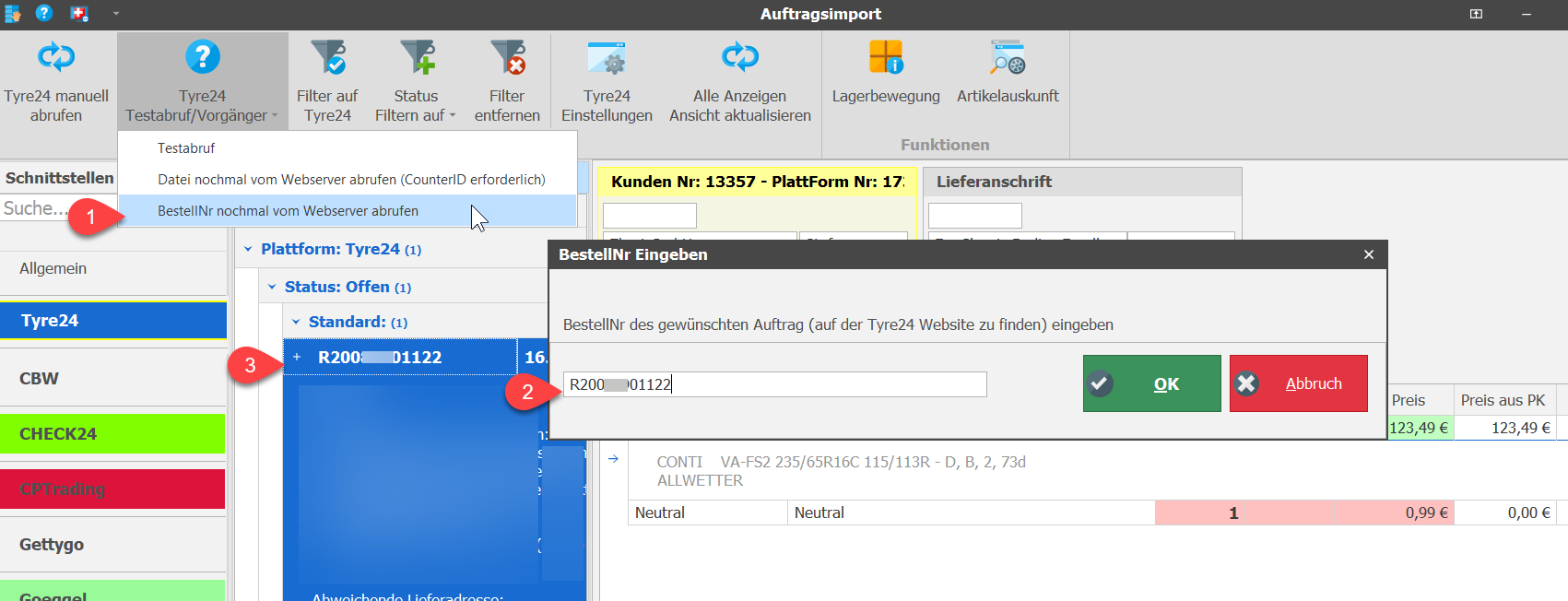
Task: Expand order row R200...01122
Action: (297, 357)
